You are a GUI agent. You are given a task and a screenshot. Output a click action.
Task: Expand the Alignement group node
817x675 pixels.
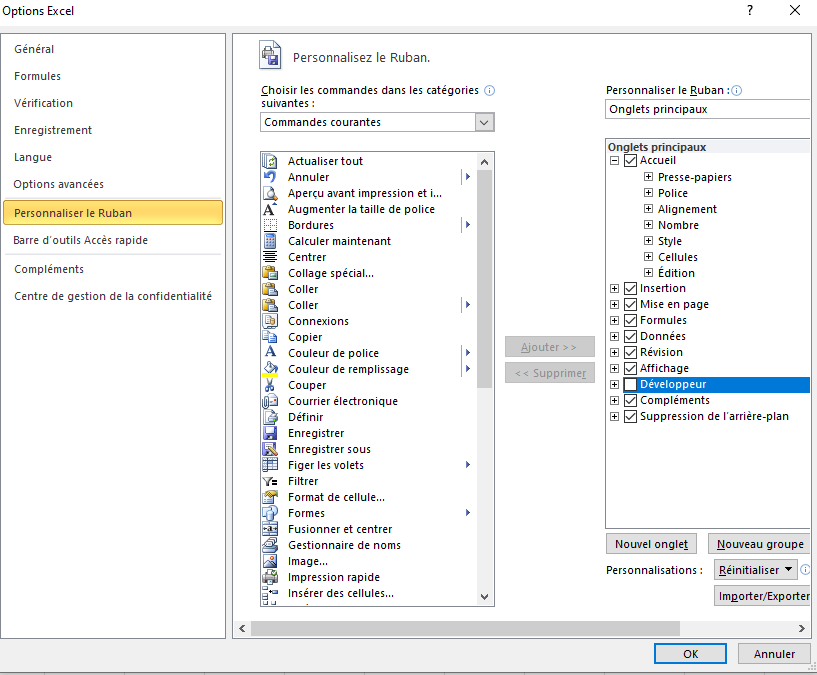click(648, 209)
